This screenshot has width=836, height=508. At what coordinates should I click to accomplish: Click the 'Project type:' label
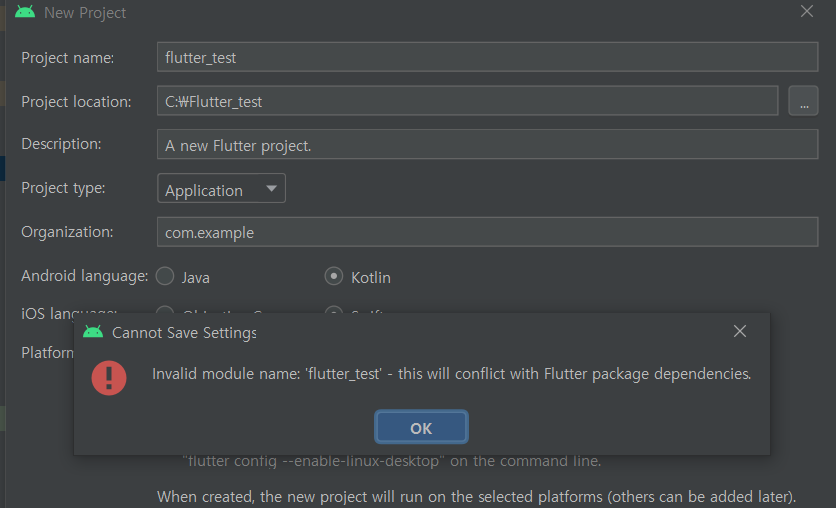[x=63, y=188]
